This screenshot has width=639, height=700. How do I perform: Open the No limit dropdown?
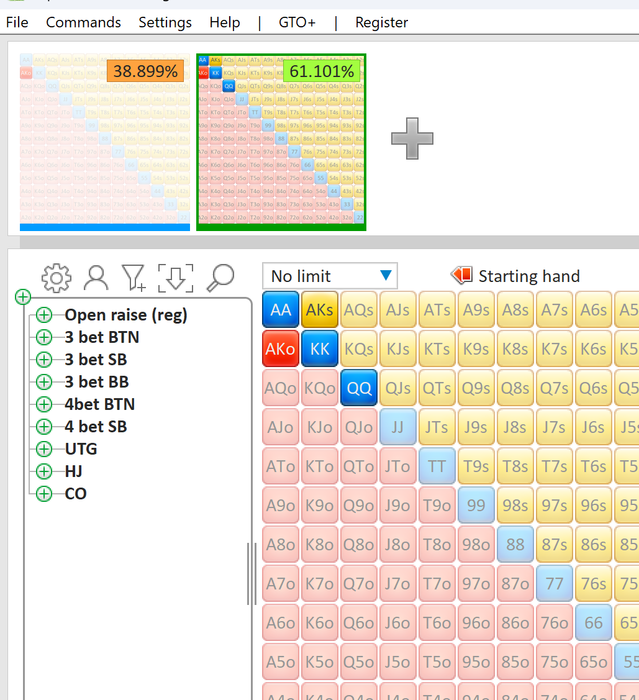click(x=330, y=276)
